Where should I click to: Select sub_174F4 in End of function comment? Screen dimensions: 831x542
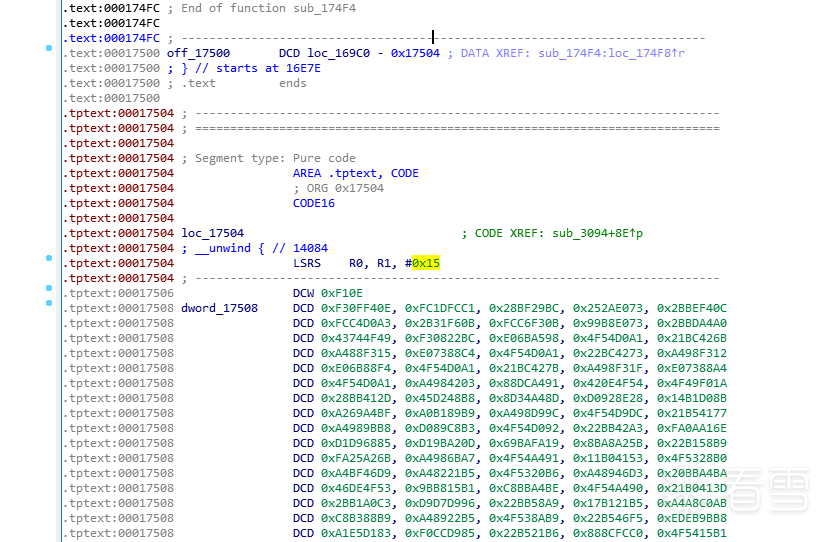click(325, 8)
